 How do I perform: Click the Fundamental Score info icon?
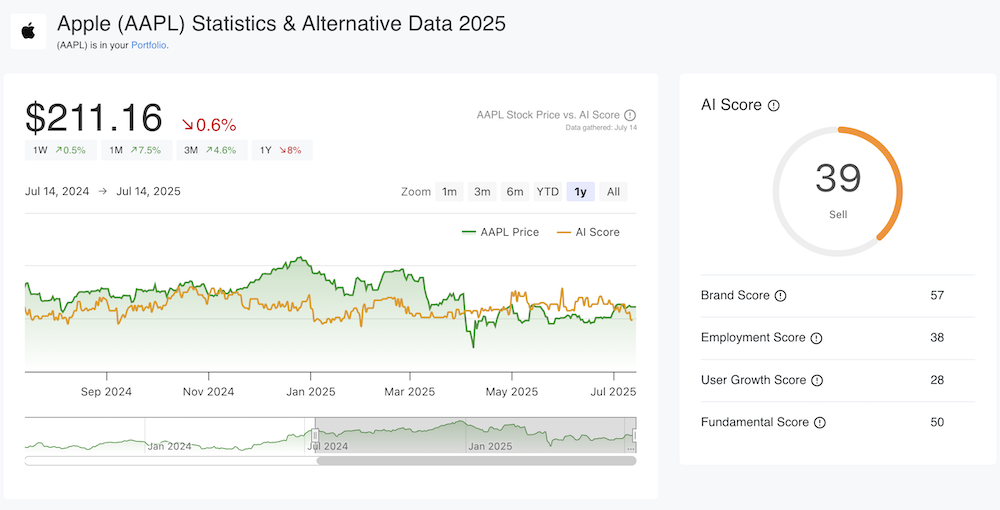(820, 423)
